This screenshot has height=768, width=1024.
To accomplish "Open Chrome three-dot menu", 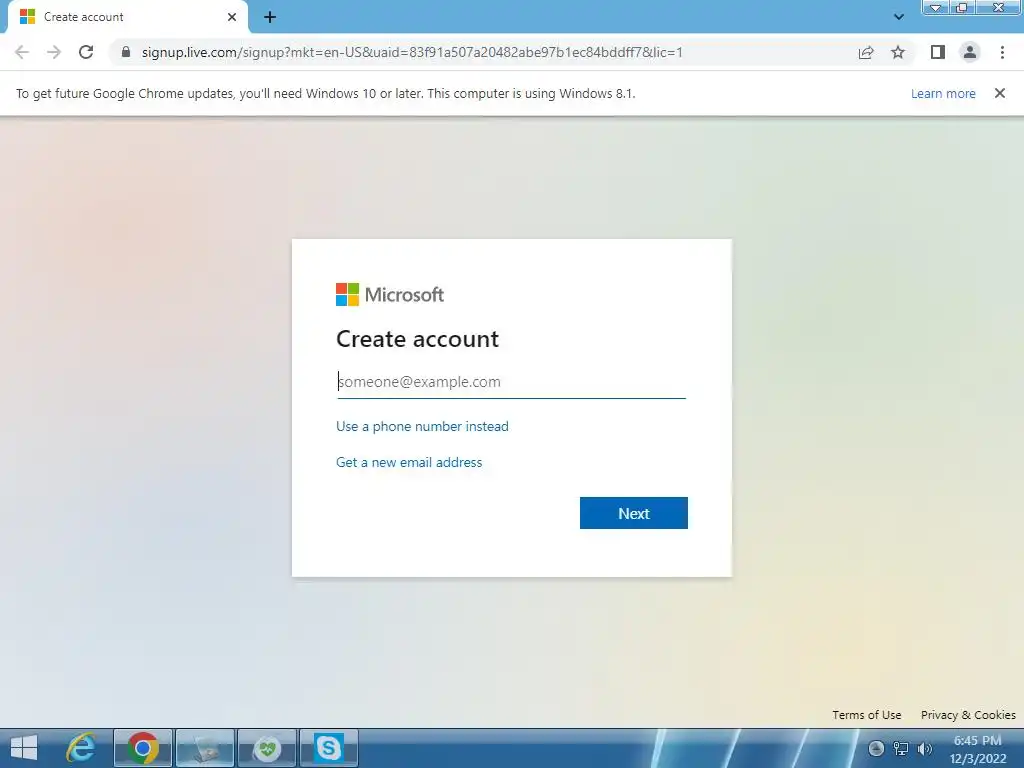I will (1002, 52).
